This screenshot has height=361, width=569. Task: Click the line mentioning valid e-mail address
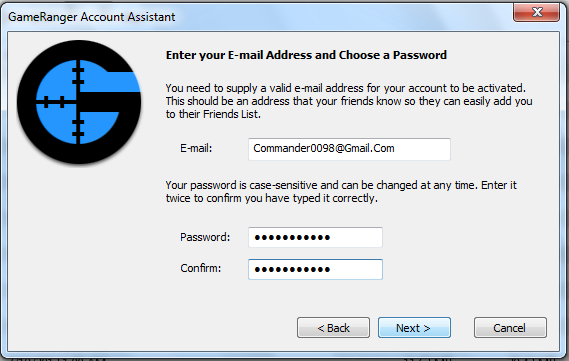[x=345, y=88]
